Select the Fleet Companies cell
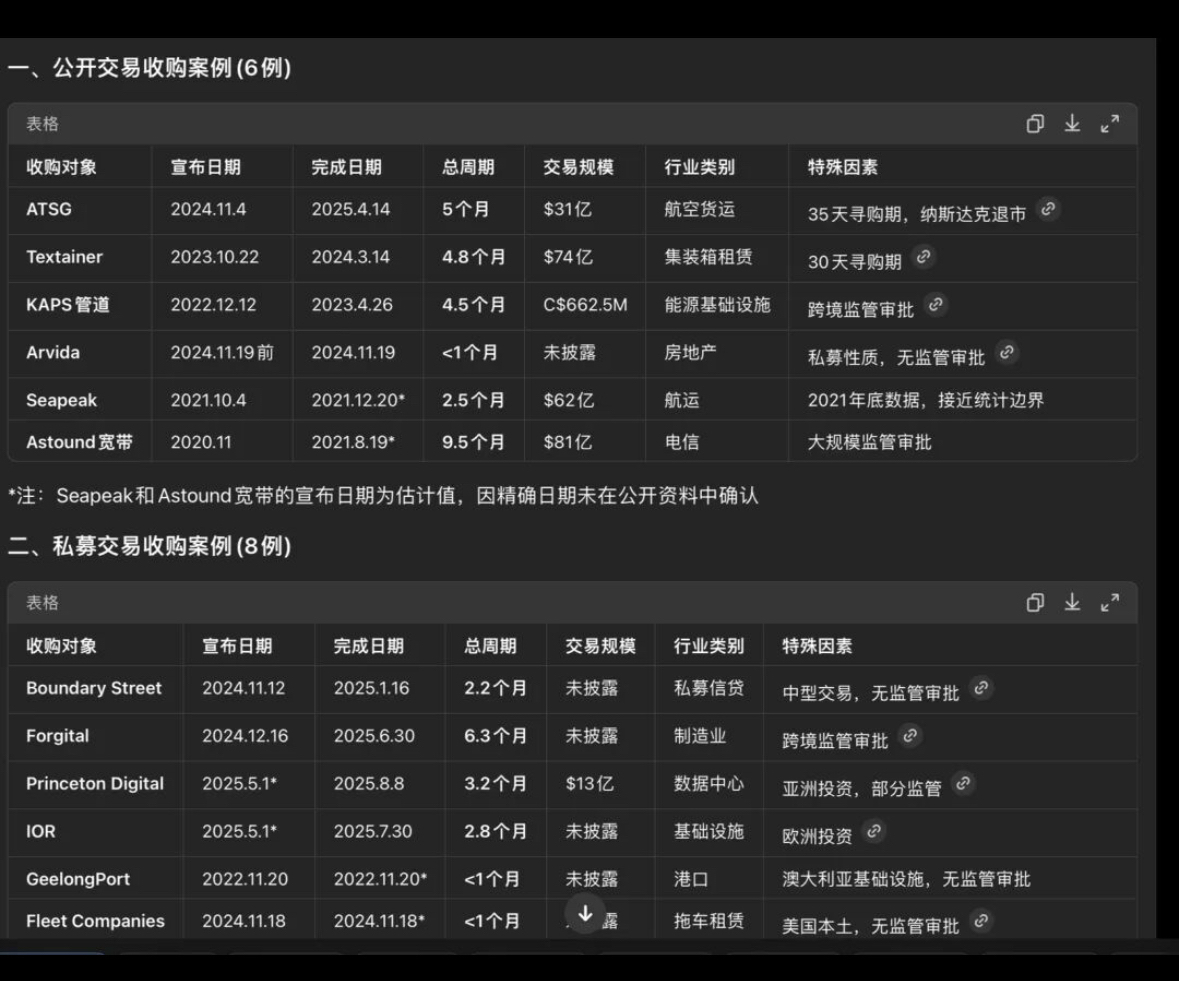Image resolution: width=1179 pixels, height=981 pixels. (95, 921)
